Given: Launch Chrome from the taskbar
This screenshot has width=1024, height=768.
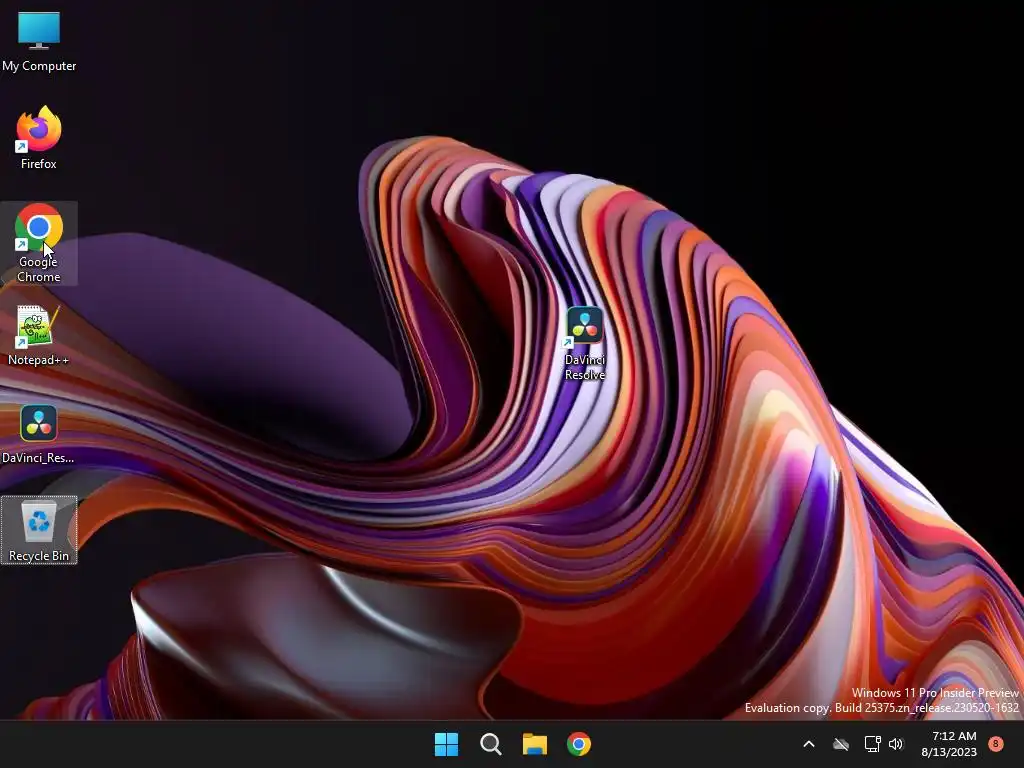Looking at the screenshot, I should point(579,744).
